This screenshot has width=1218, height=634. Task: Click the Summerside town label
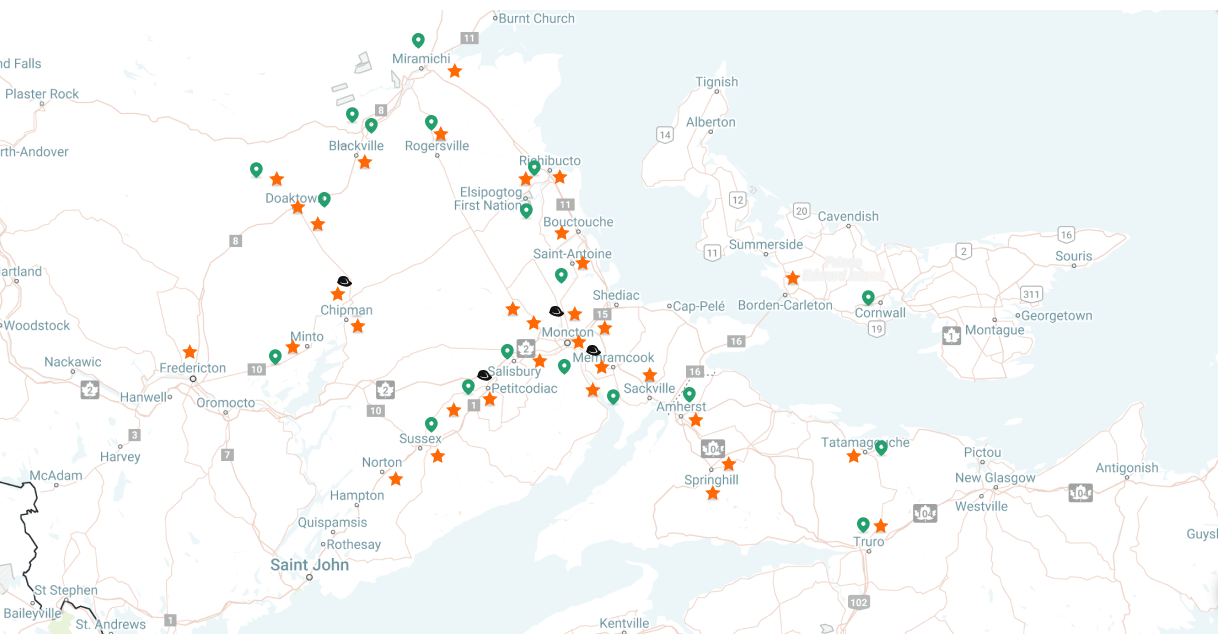click(766, 245)
